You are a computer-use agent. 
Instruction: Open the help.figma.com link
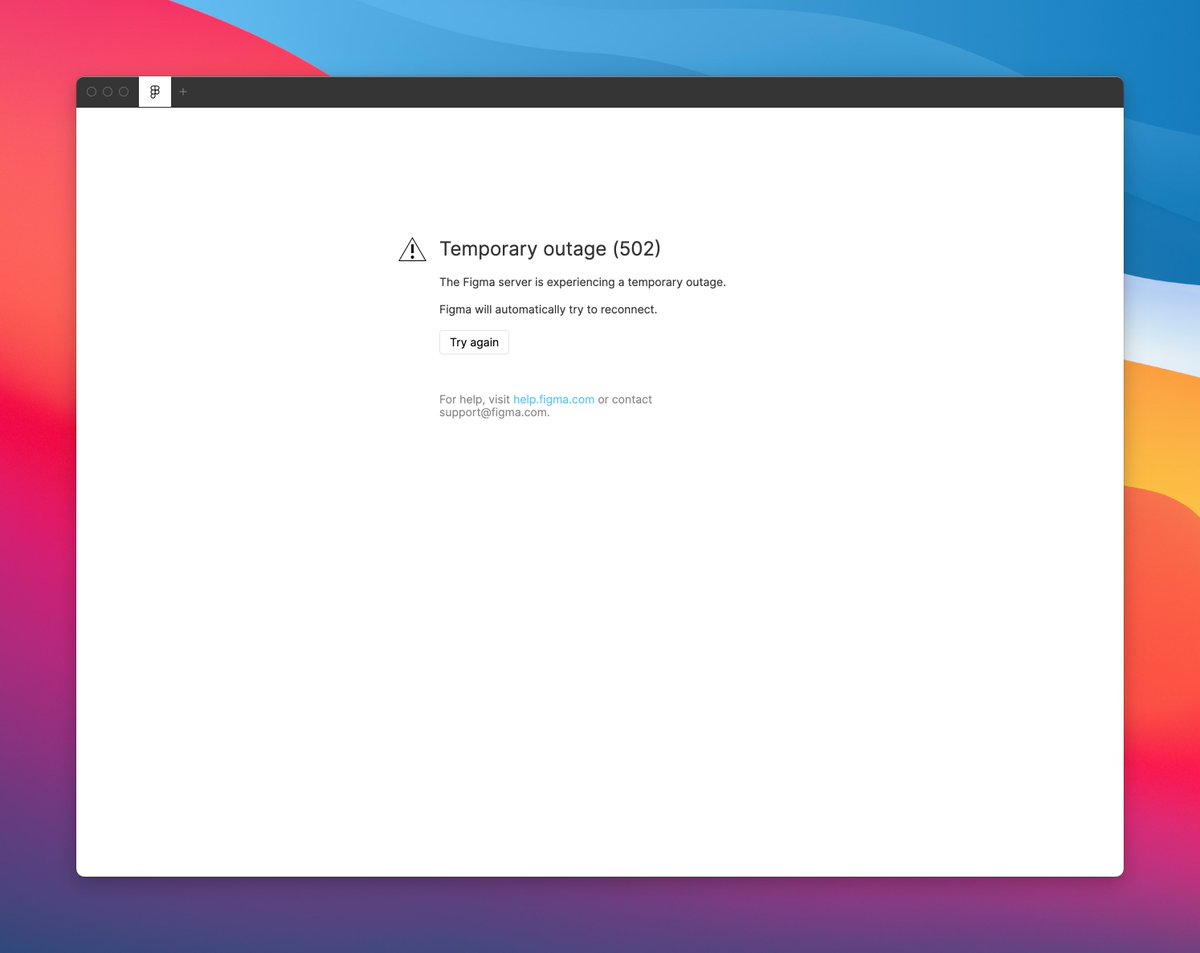[x=553, y=399]
